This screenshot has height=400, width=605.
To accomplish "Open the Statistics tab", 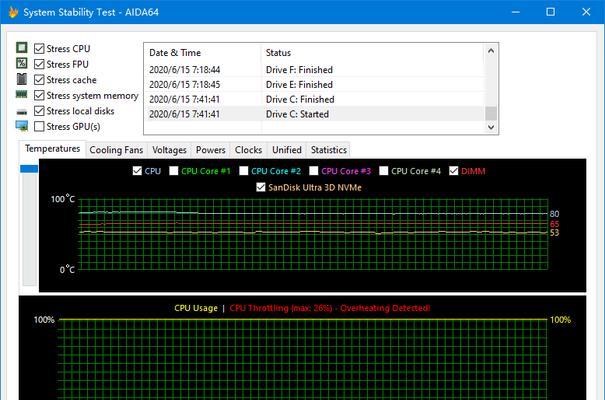I will click(329, 150).
